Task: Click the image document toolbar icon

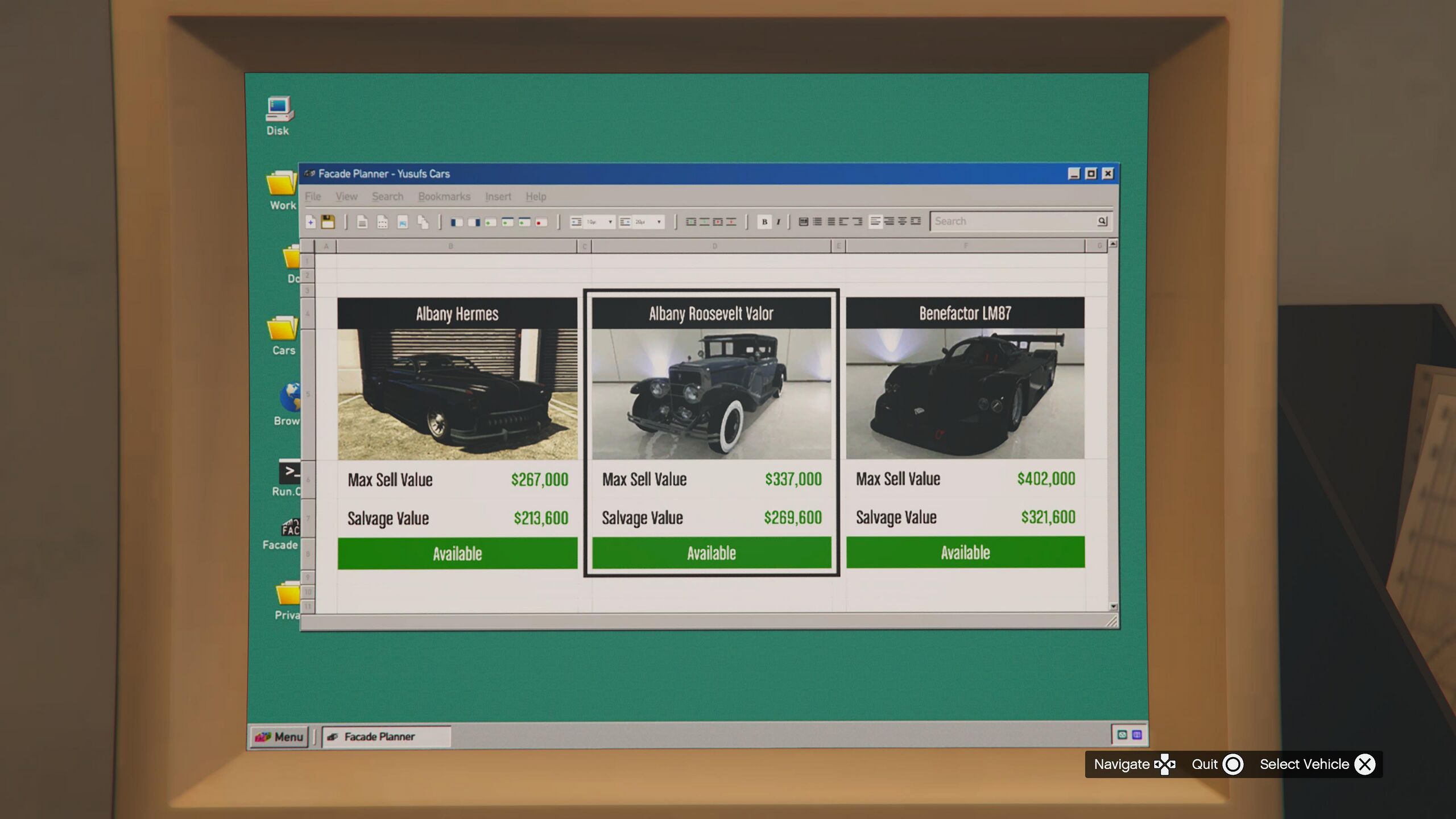Action: coord(403,222)
